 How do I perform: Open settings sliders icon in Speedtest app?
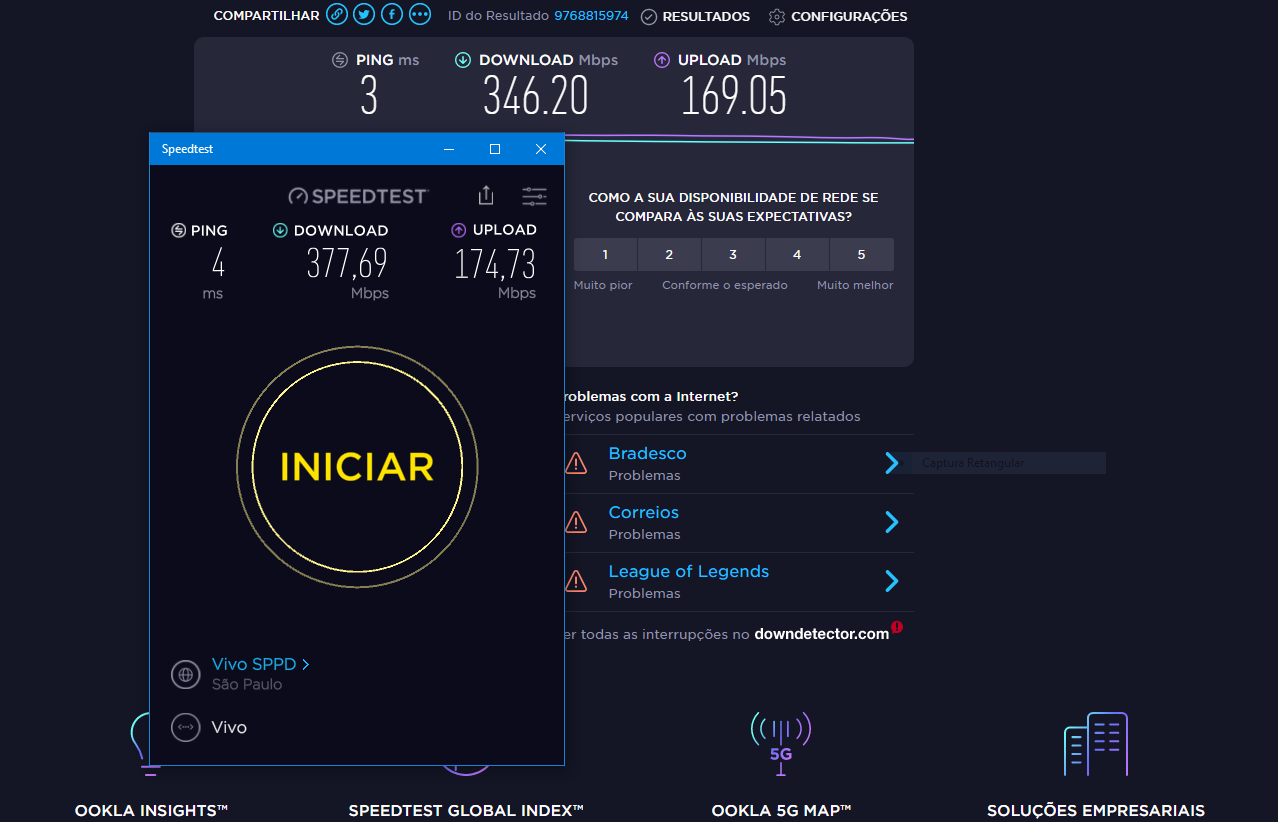pyautogui.click(x=534, y=196)
